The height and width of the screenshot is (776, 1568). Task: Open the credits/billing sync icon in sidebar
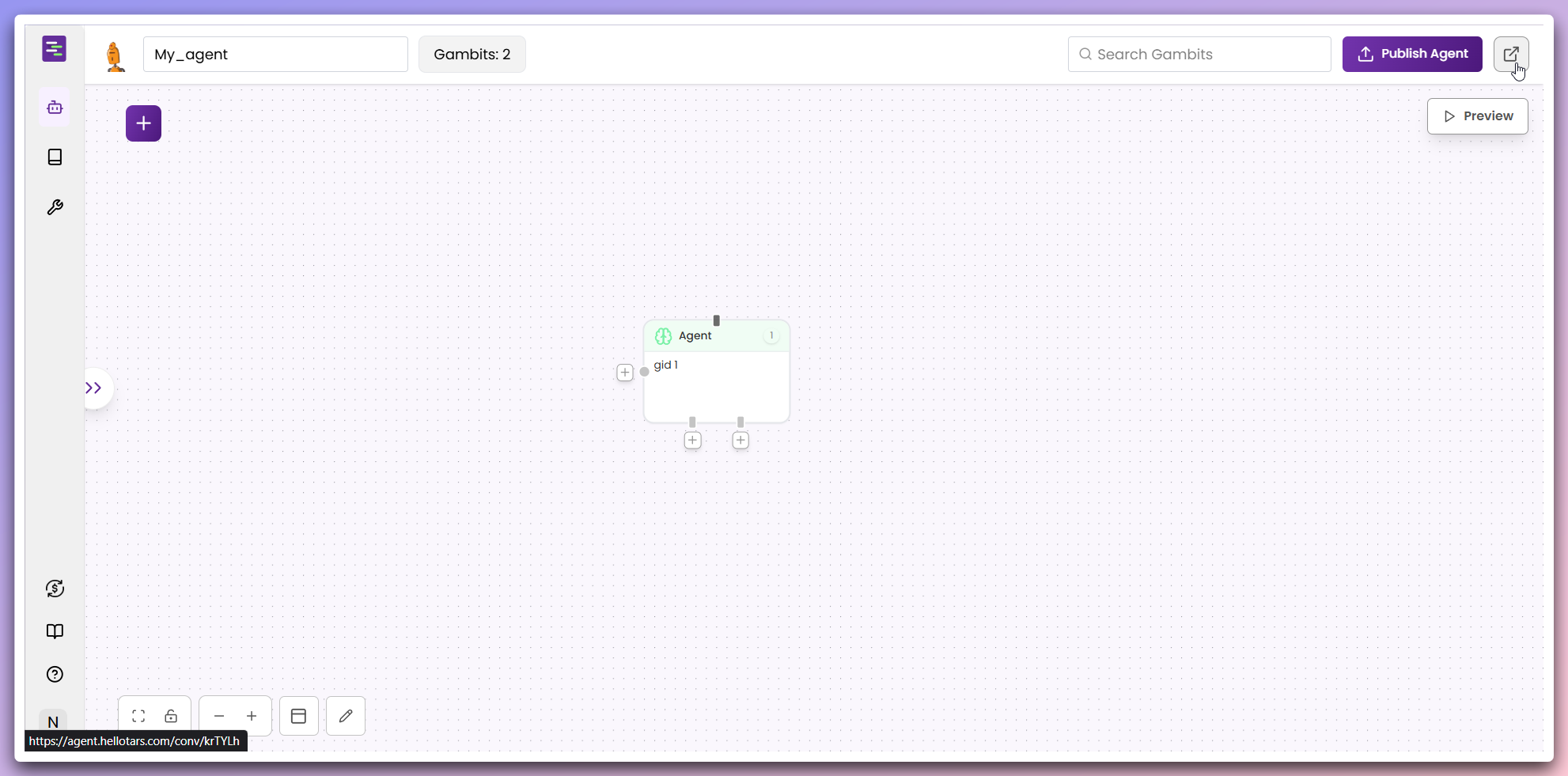click(x=54, y=589)
